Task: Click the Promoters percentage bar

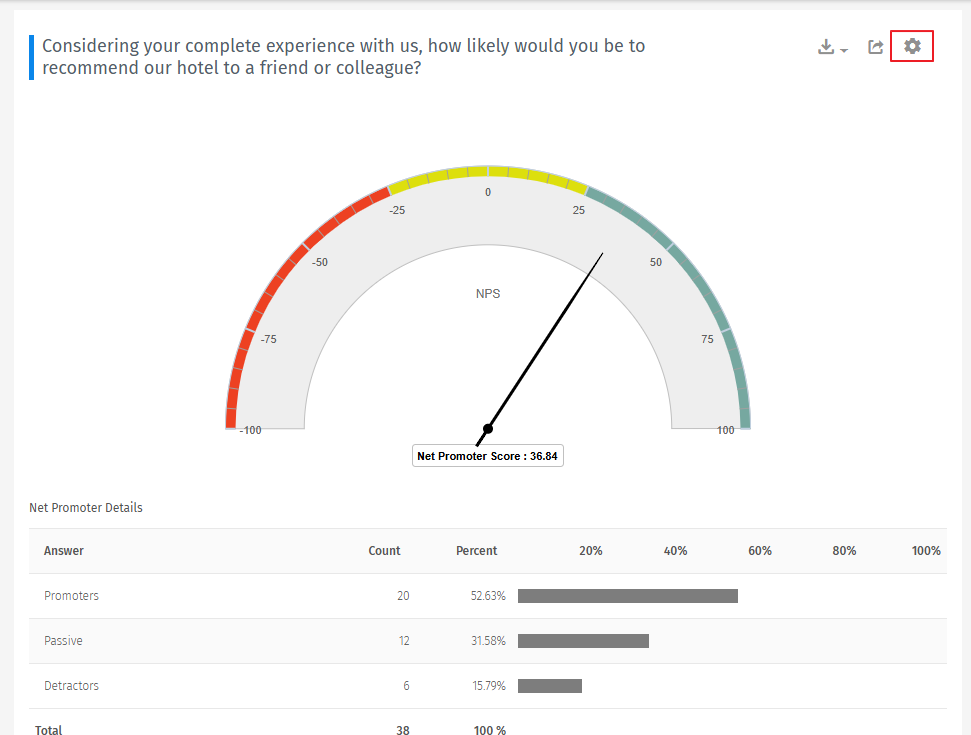Action: point(628,595)
